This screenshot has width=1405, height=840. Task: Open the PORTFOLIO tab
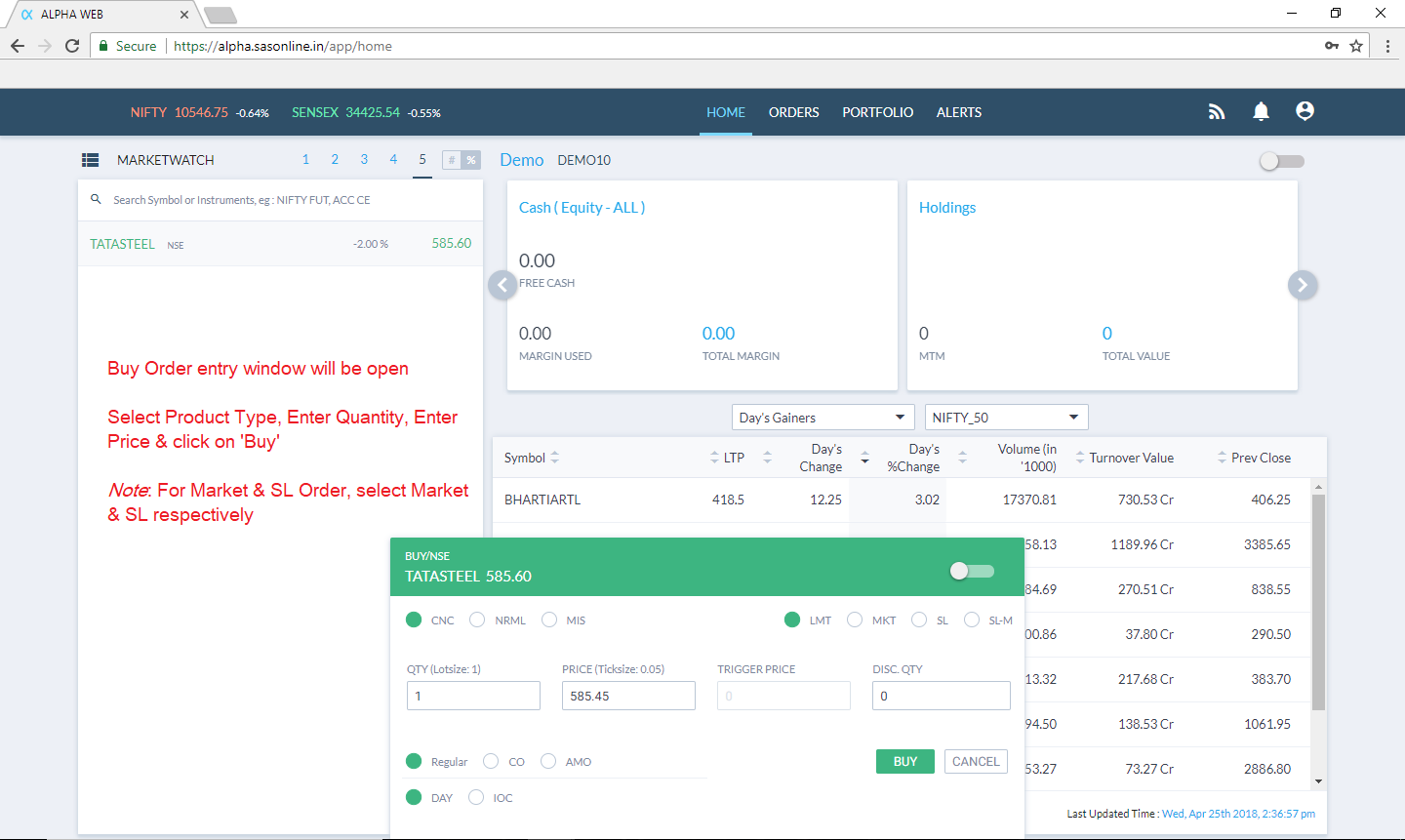point(878,112)
